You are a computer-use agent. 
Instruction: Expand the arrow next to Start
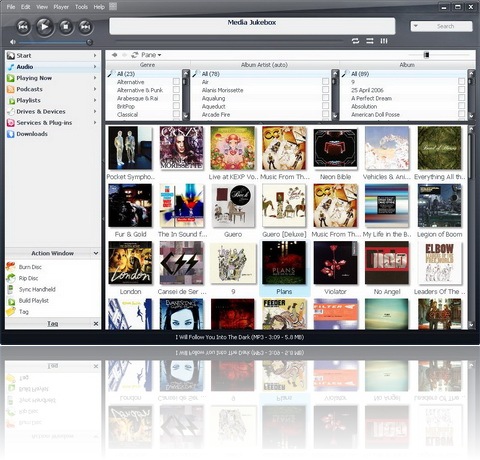click(95, 56)
